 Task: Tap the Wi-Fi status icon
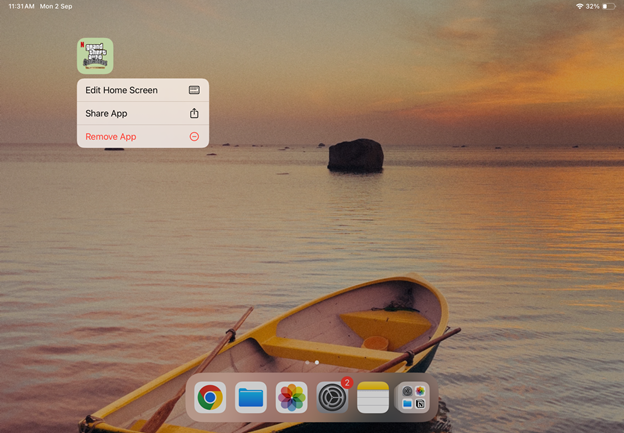pos(579,6)
